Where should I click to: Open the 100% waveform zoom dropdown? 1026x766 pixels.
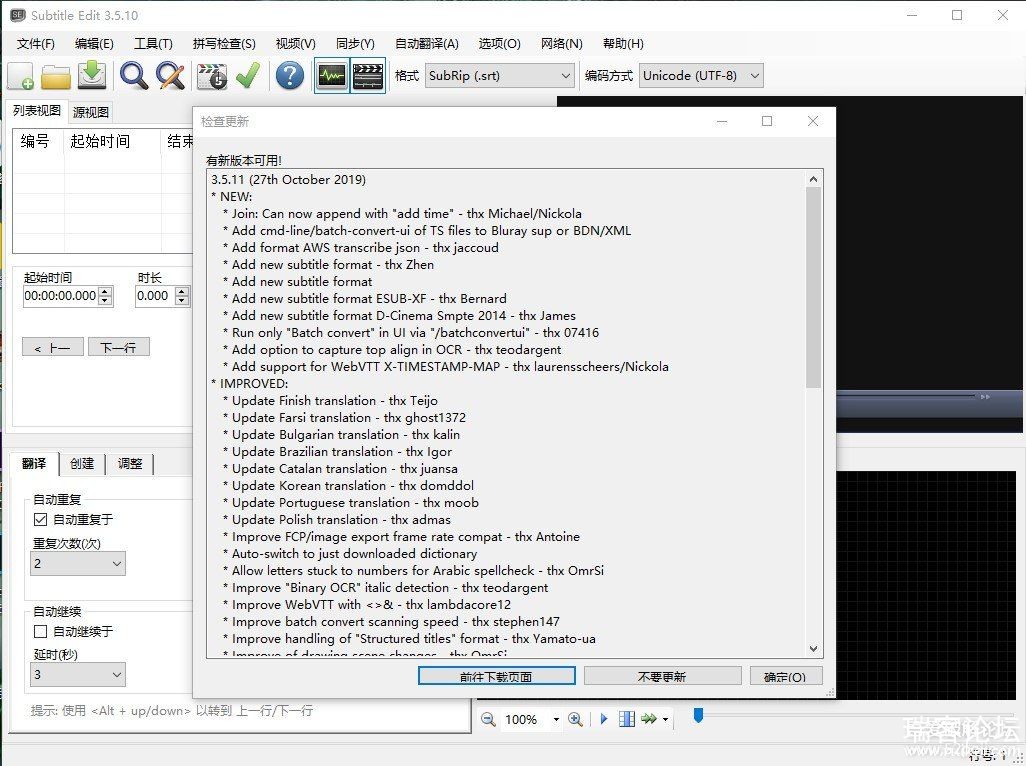pyautogui.click(x=556, y=720)
